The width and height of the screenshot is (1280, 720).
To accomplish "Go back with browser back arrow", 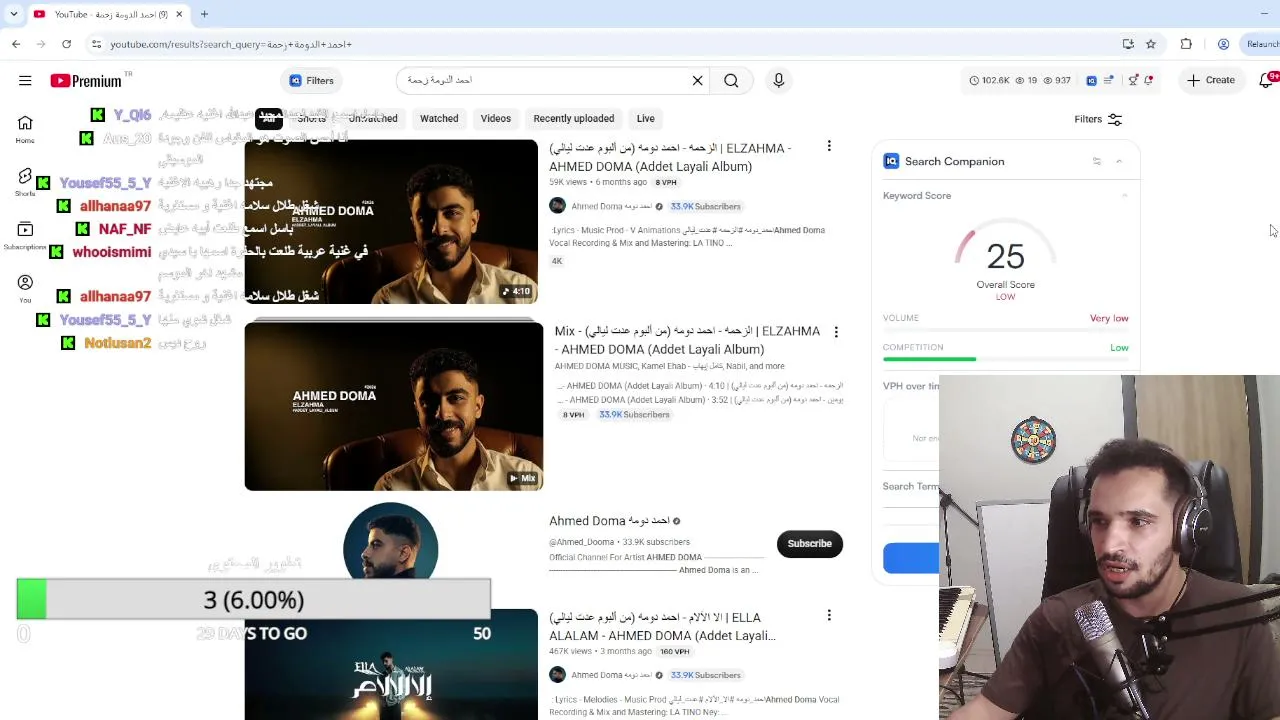I will [16, 44].
